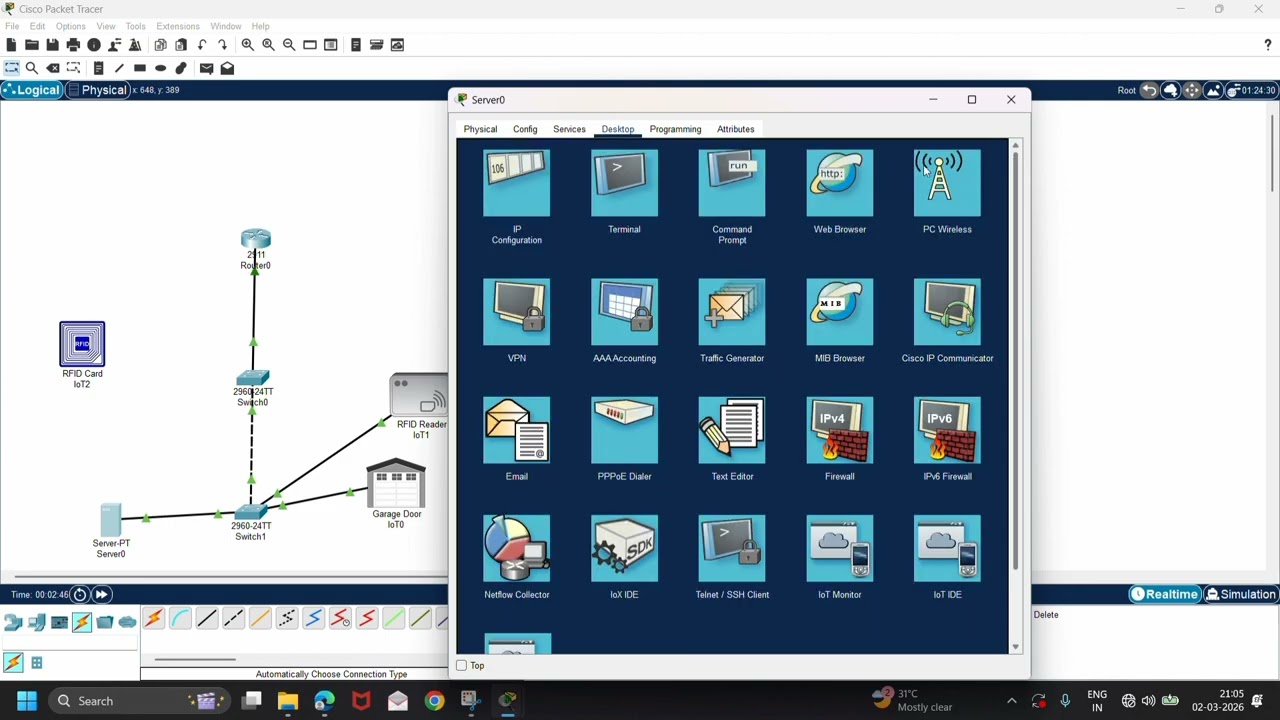This screenshot has height=720, width=1280.
Task: Switch to the Physical tab in Server0
Action: tap(480, 129)
